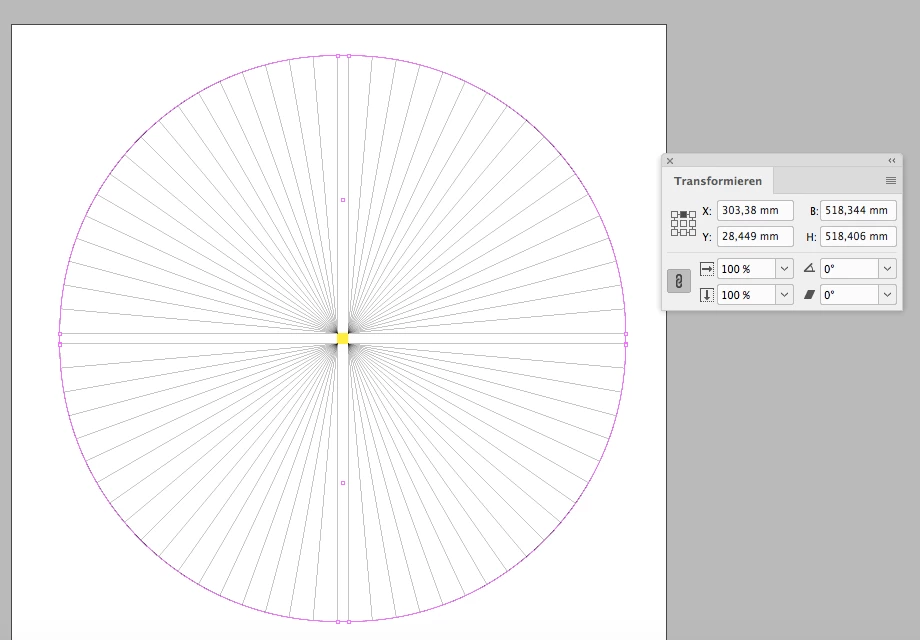Click the H: height label
The height and width of the screenshot is (640, 920).
pyautogui.click(x=811, y=237)
